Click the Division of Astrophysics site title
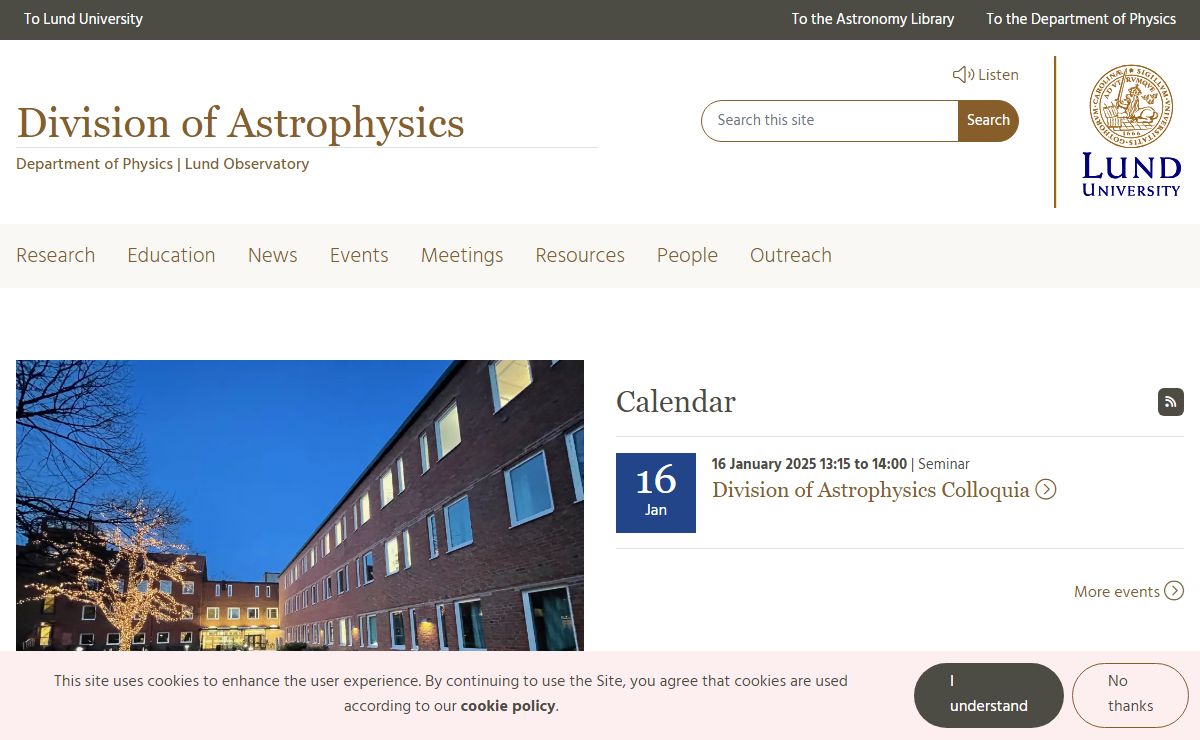The width and height of the screenshot is (1200, 740). tap(240, 123)
